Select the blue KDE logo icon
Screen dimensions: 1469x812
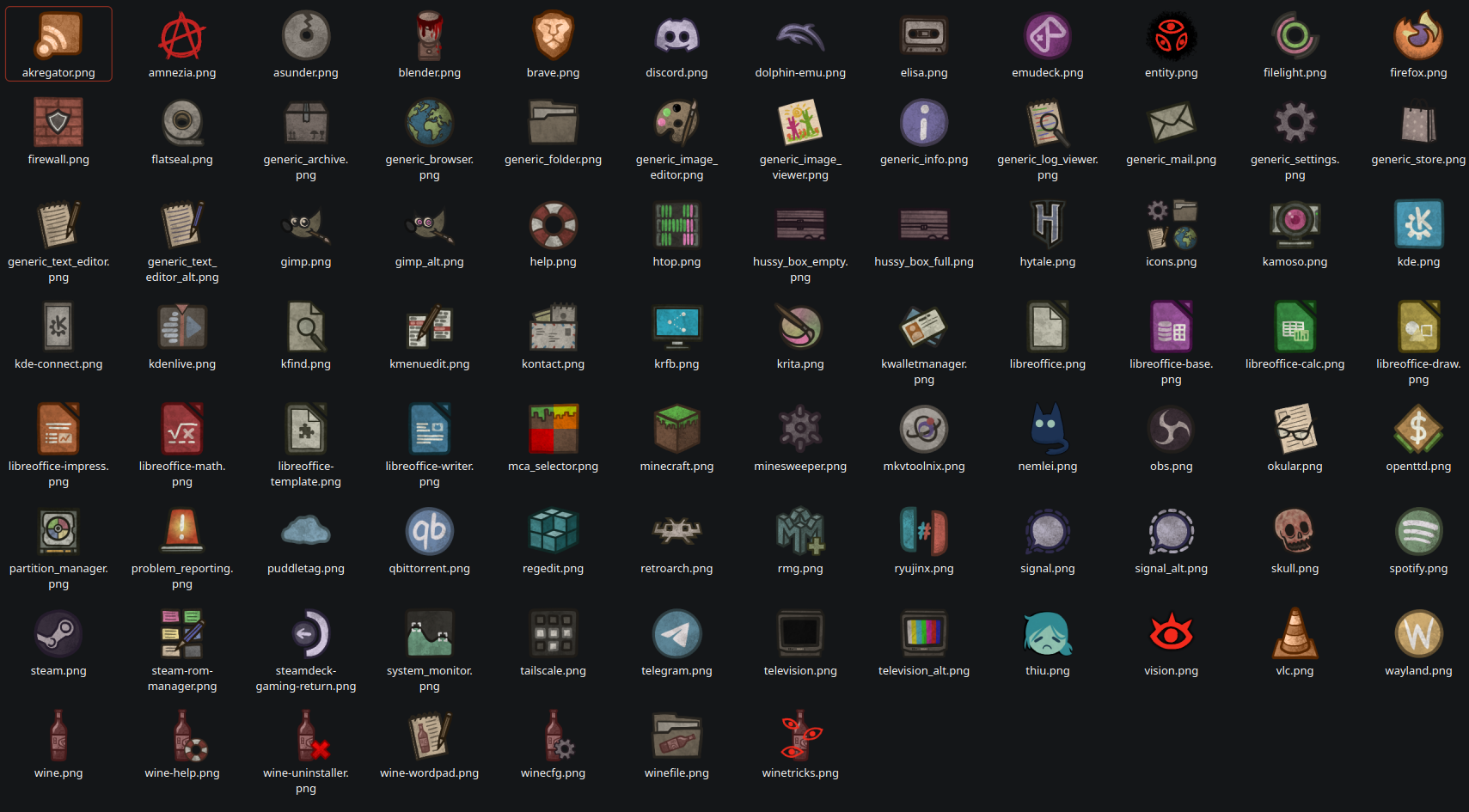click(1418, 224)
